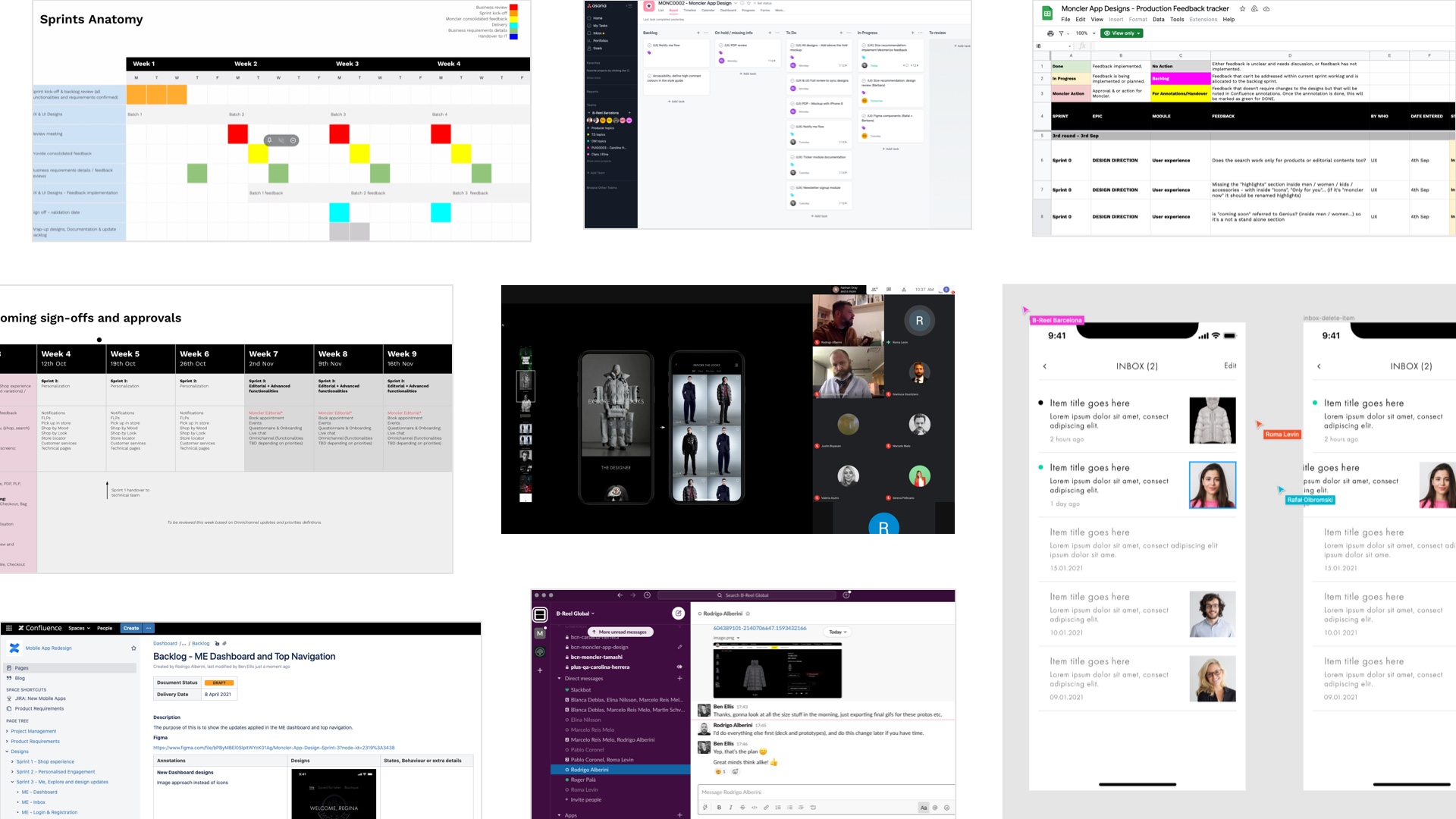Open the bcn-moncler-tamashi channel
This screenshot has height=819, width=1456.
click(x=597, y=657)
